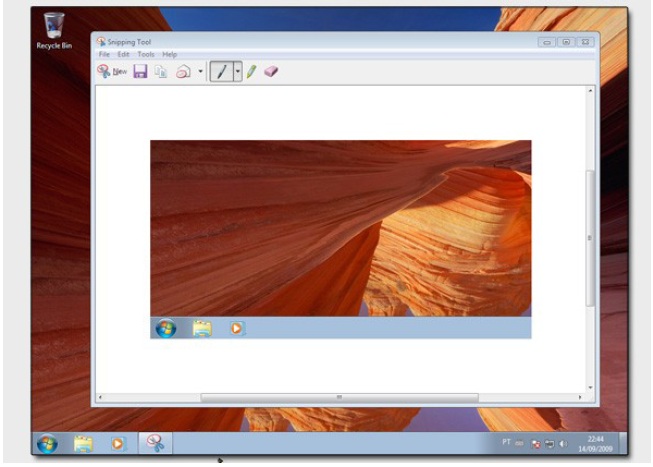Viewport: 653px width, 467px height.
Task: Open the Tools menu
Action: [x=146, y=54]
